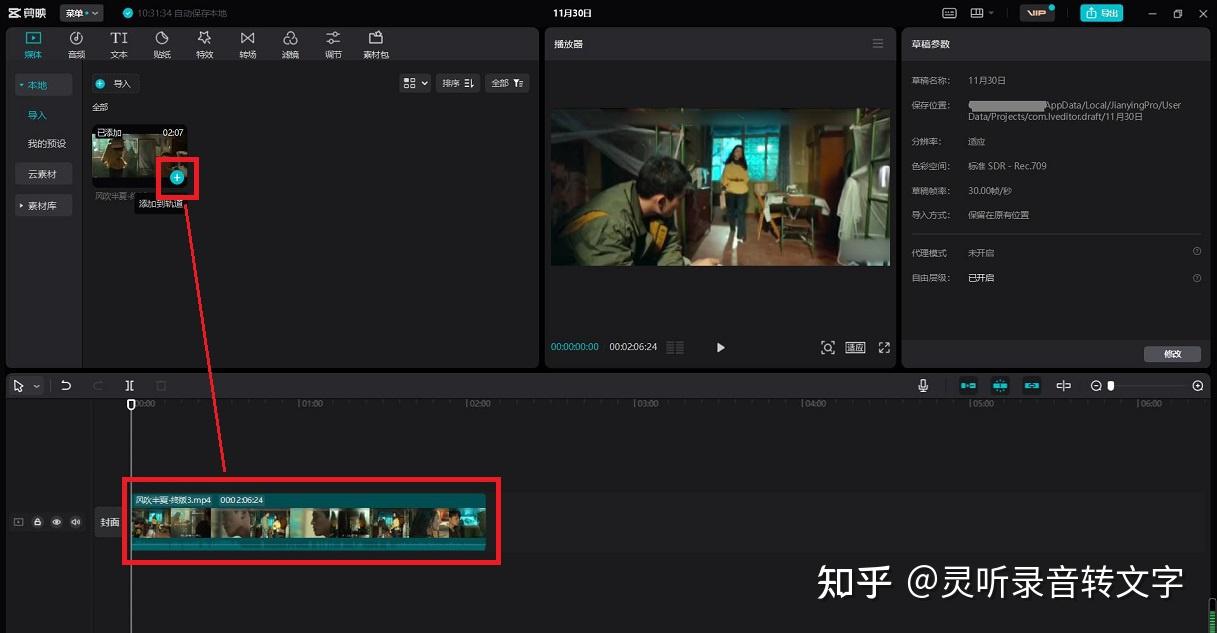Screen dimensions: 1217x633
Task: Select 导入 in the sidebar
Action: pyautogui.click(x=37, y=115)
